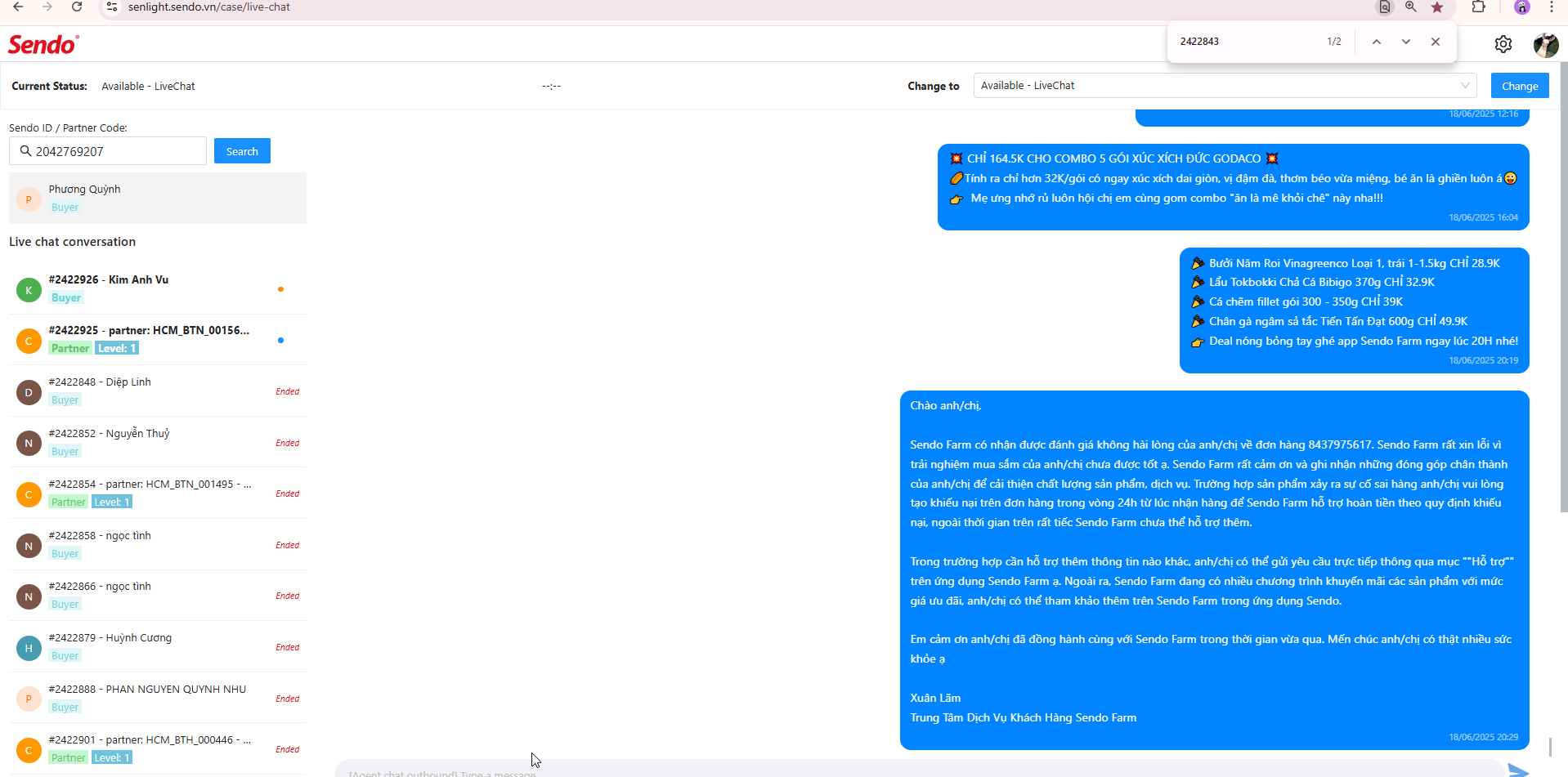1568x777 pixels.
Task: Click the chat message input box
Action: (x=919, y=770)
